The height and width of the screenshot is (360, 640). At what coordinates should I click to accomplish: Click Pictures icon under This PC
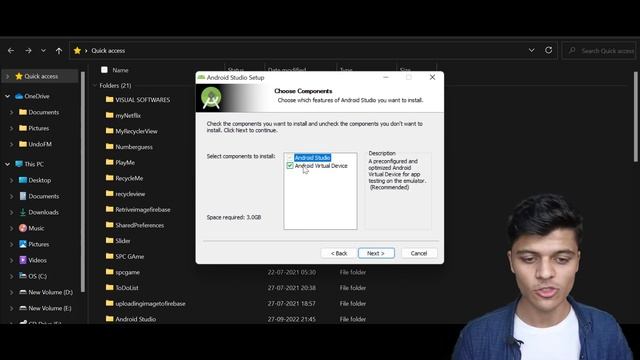click(x=23, y=244)
